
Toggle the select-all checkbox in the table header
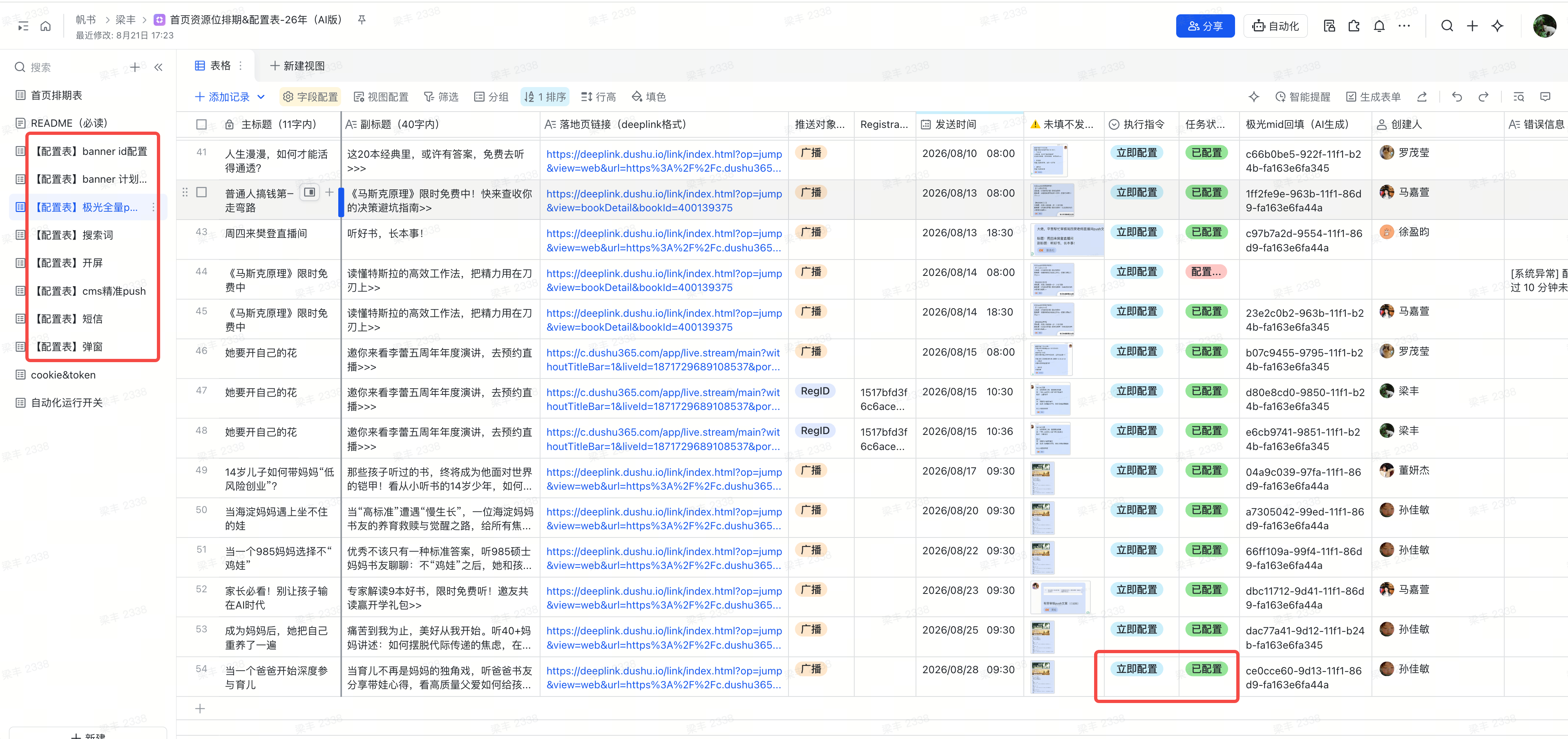(x=201, y=124)
